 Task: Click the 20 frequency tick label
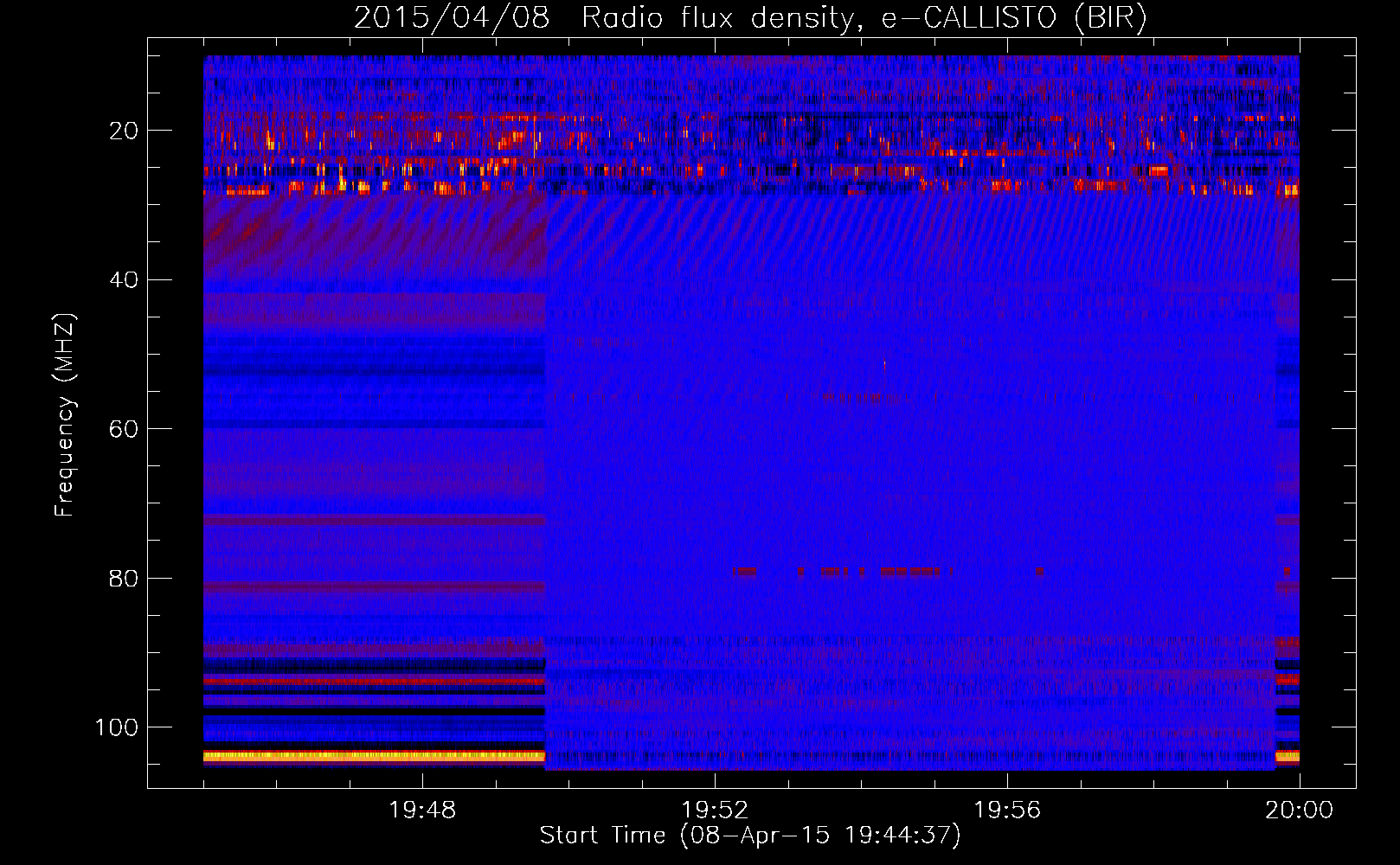click(x=125, y=131)
